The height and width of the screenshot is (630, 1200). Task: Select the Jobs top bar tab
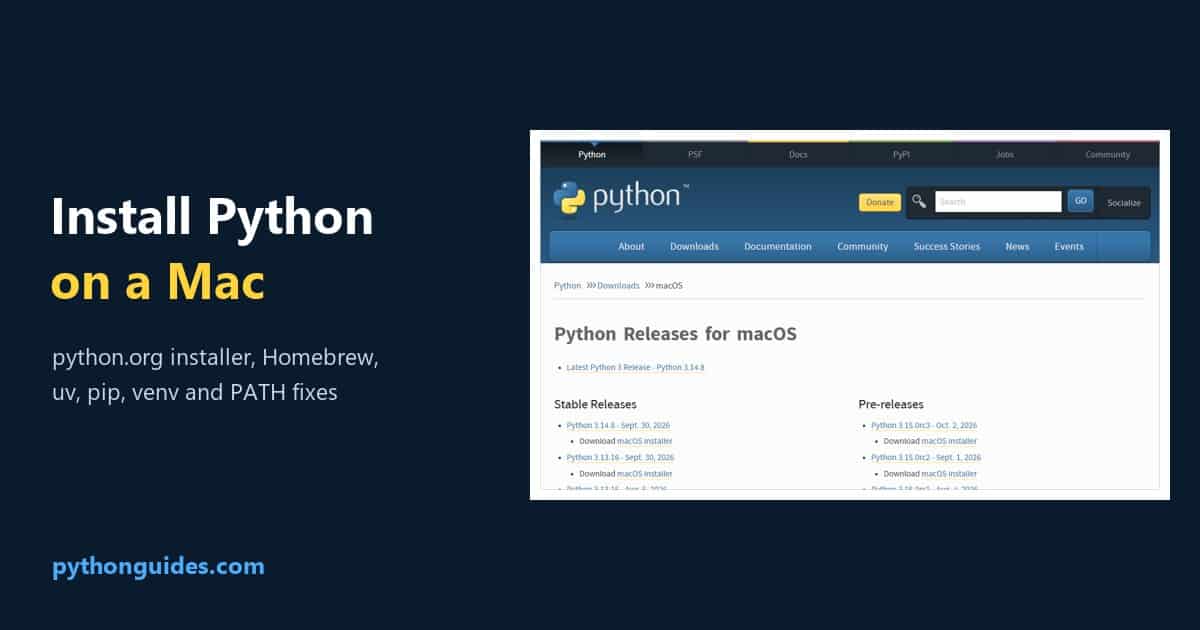click(x=1005, y=155)
